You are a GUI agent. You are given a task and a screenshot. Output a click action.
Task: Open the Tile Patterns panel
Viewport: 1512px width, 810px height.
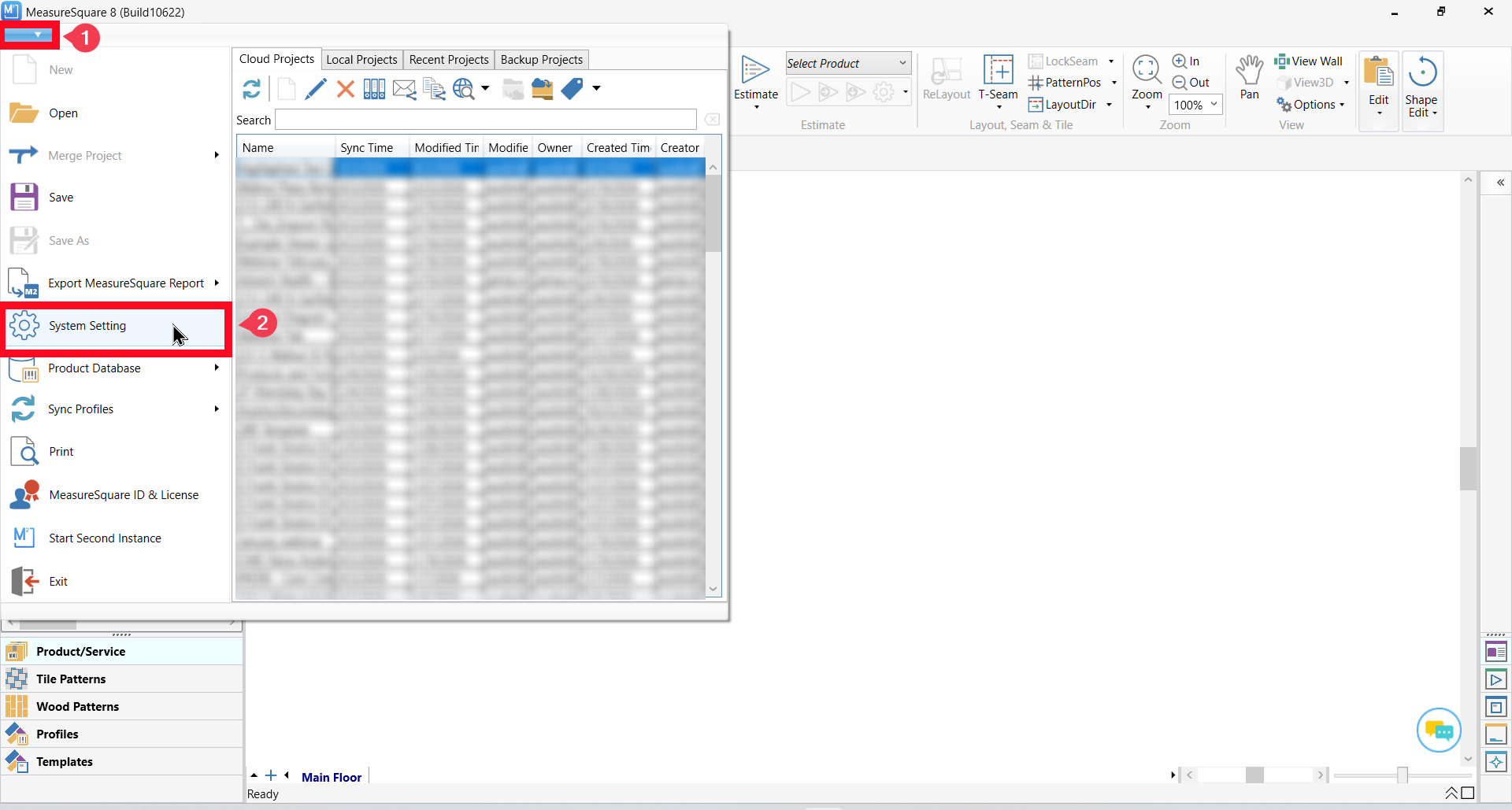[x=122, y=679]
